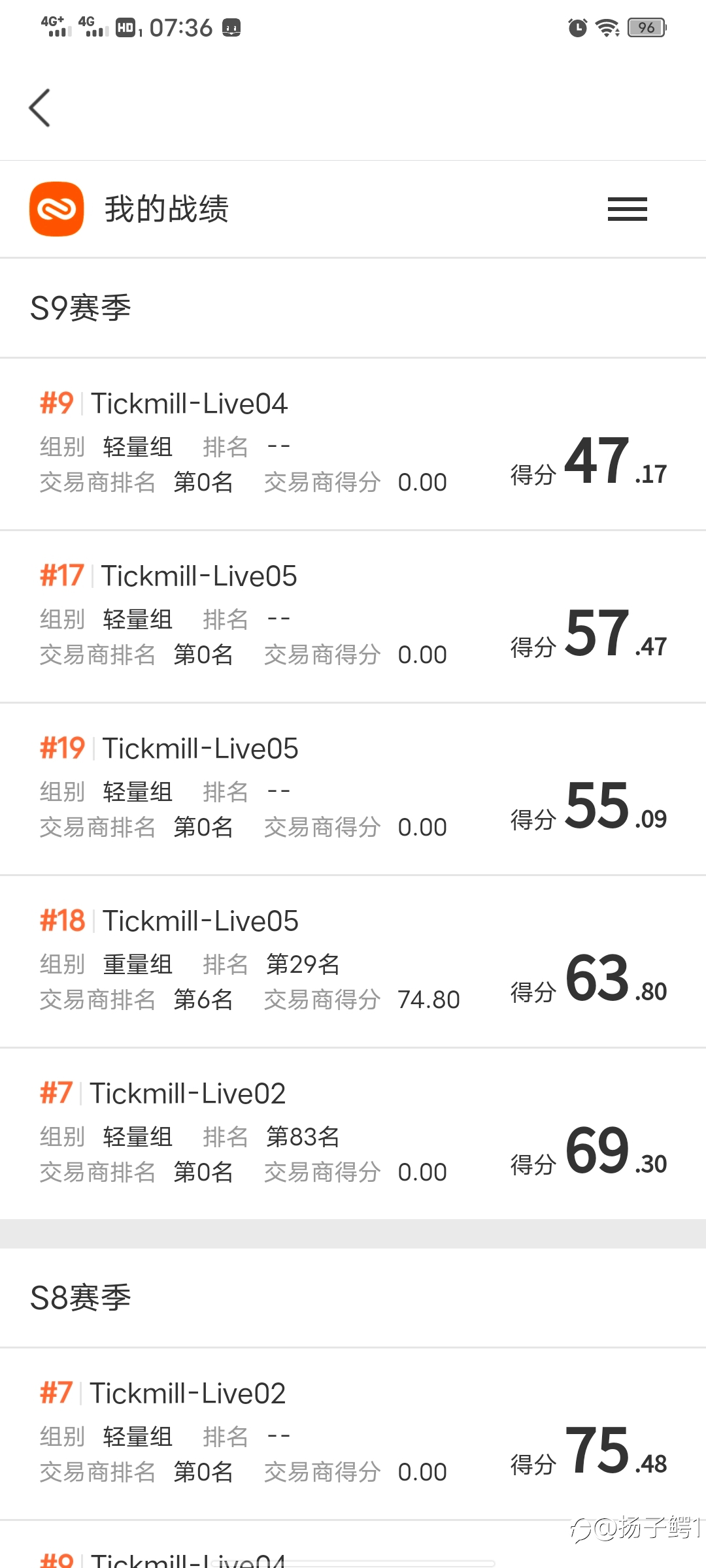Open the #17 Tickmill-Live05 record
Screen dimensions: 706x1568
[353, 617]
